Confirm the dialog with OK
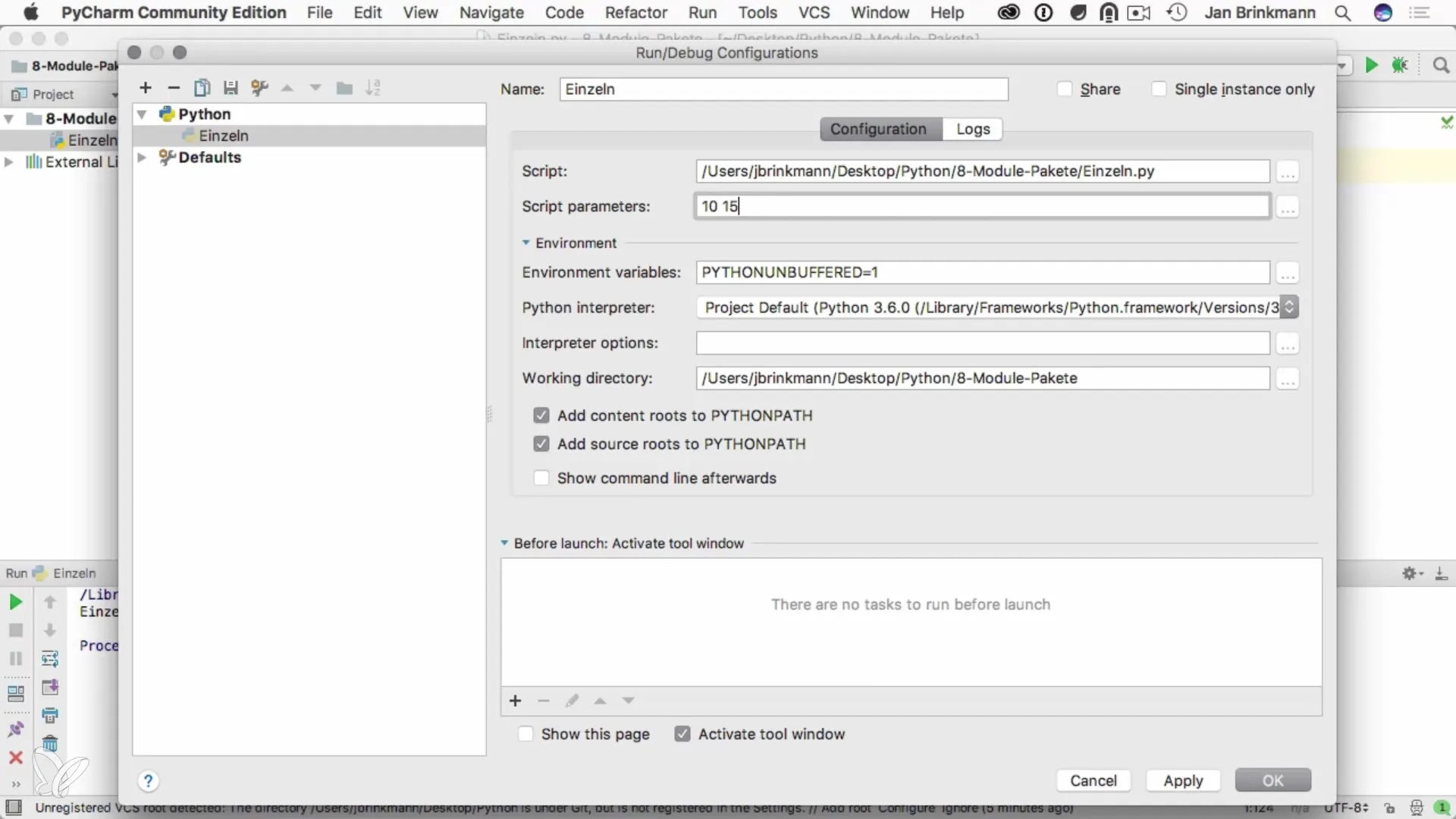The height and width of the screenshot is (819, 1456). pos(1272,781)
